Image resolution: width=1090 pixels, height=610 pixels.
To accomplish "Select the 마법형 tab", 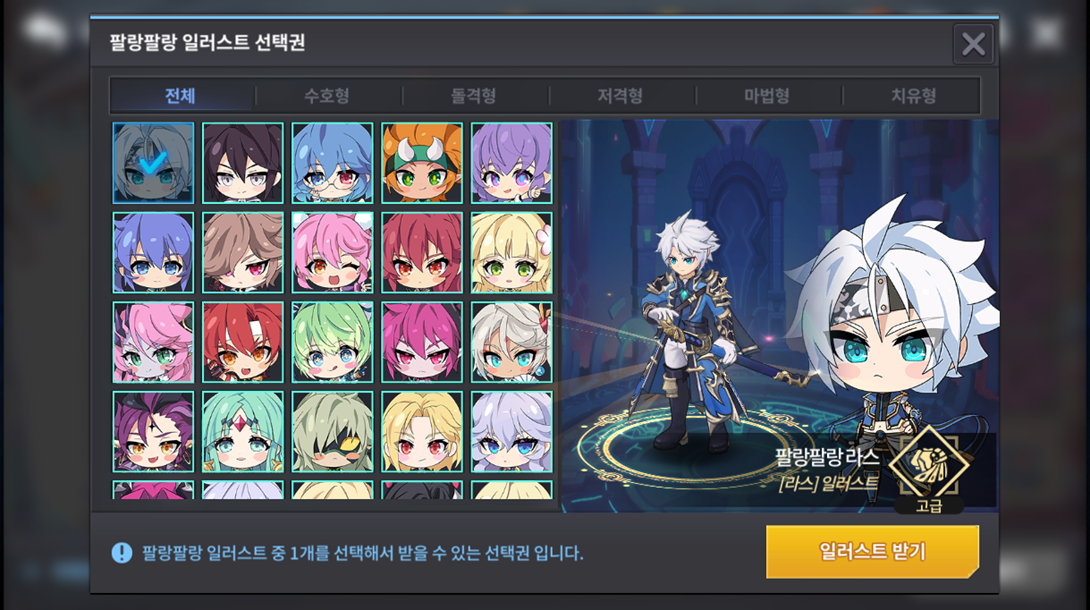I will click(767, 96).
